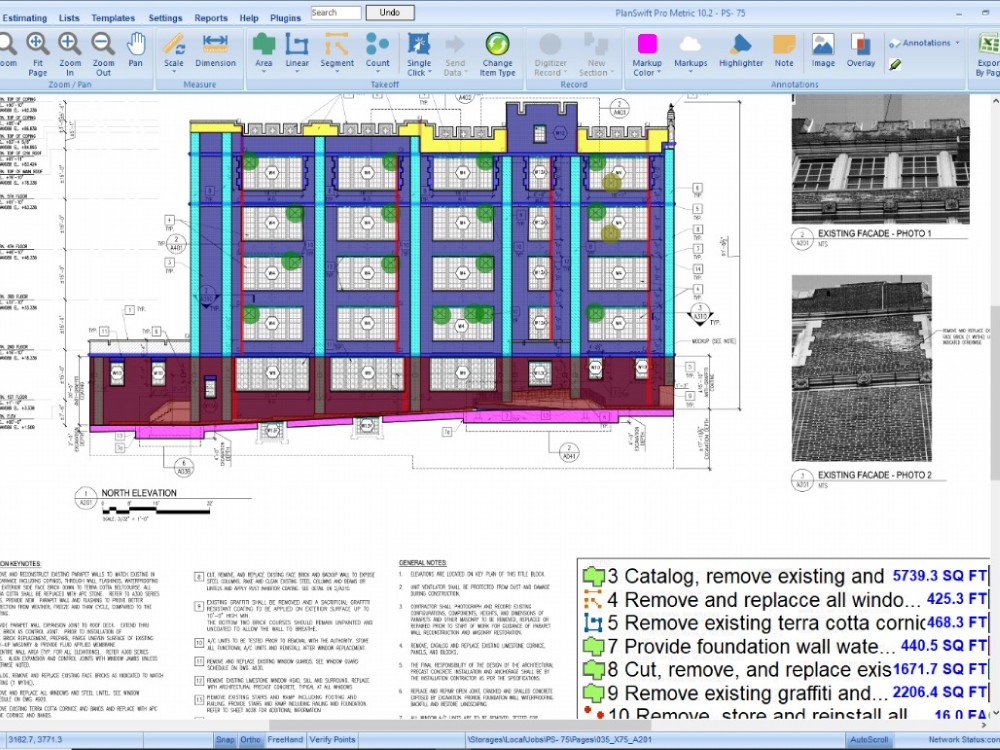Select the Zoom Out tool
The width and height of the screenshot is (1000, 750).
[103, 54]
